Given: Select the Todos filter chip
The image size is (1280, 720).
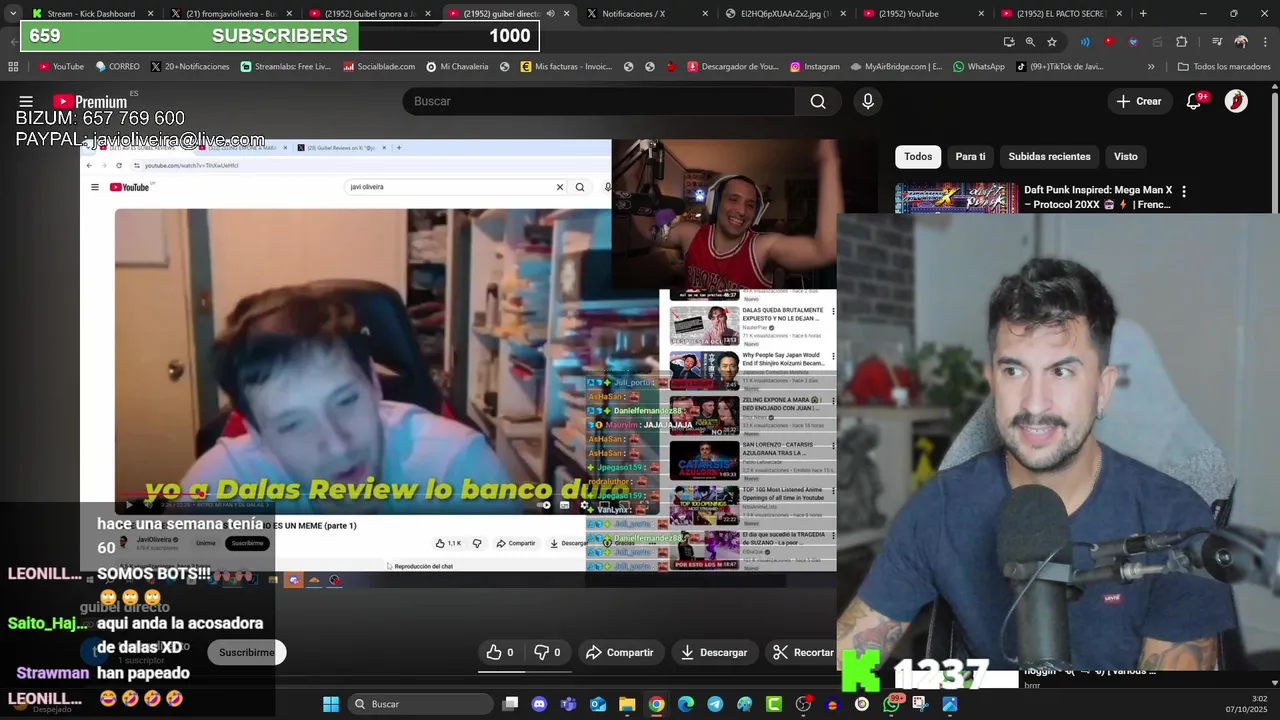Looking at the screenshot, I should pos(918,156).
